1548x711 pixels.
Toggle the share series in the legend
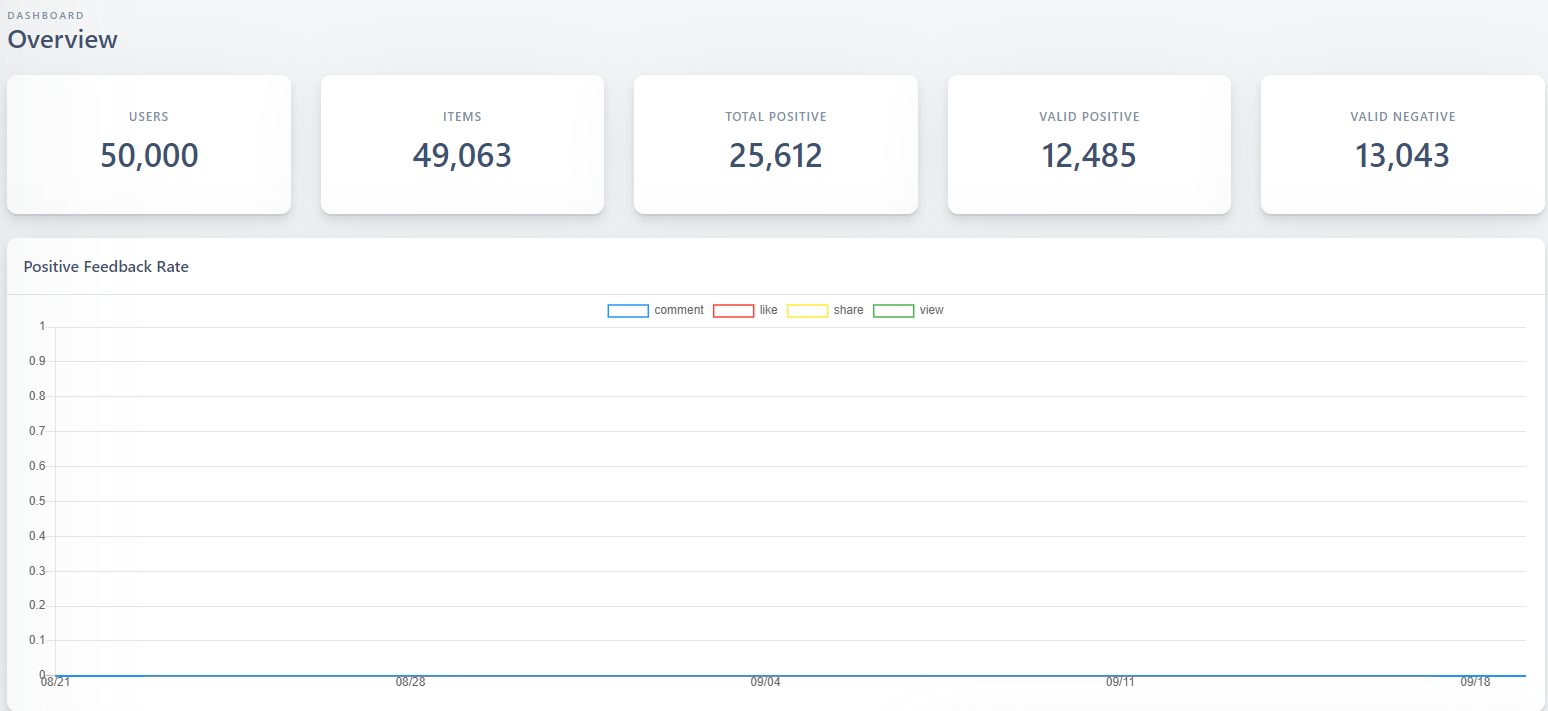pyautogui.click(x=850, y=310)
